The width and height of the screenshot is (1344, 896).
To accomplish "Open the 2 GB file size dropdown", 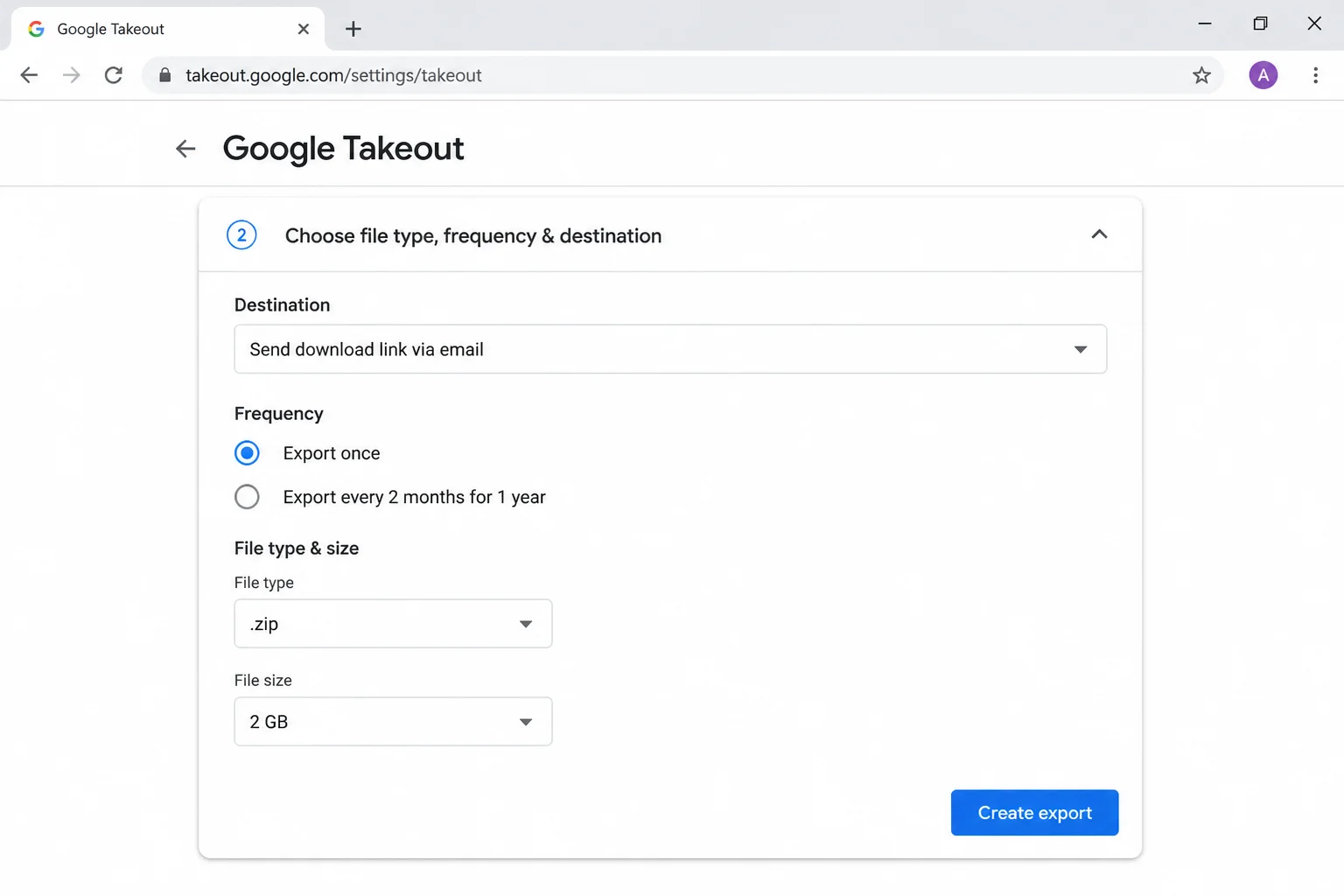I will point(393,722).
